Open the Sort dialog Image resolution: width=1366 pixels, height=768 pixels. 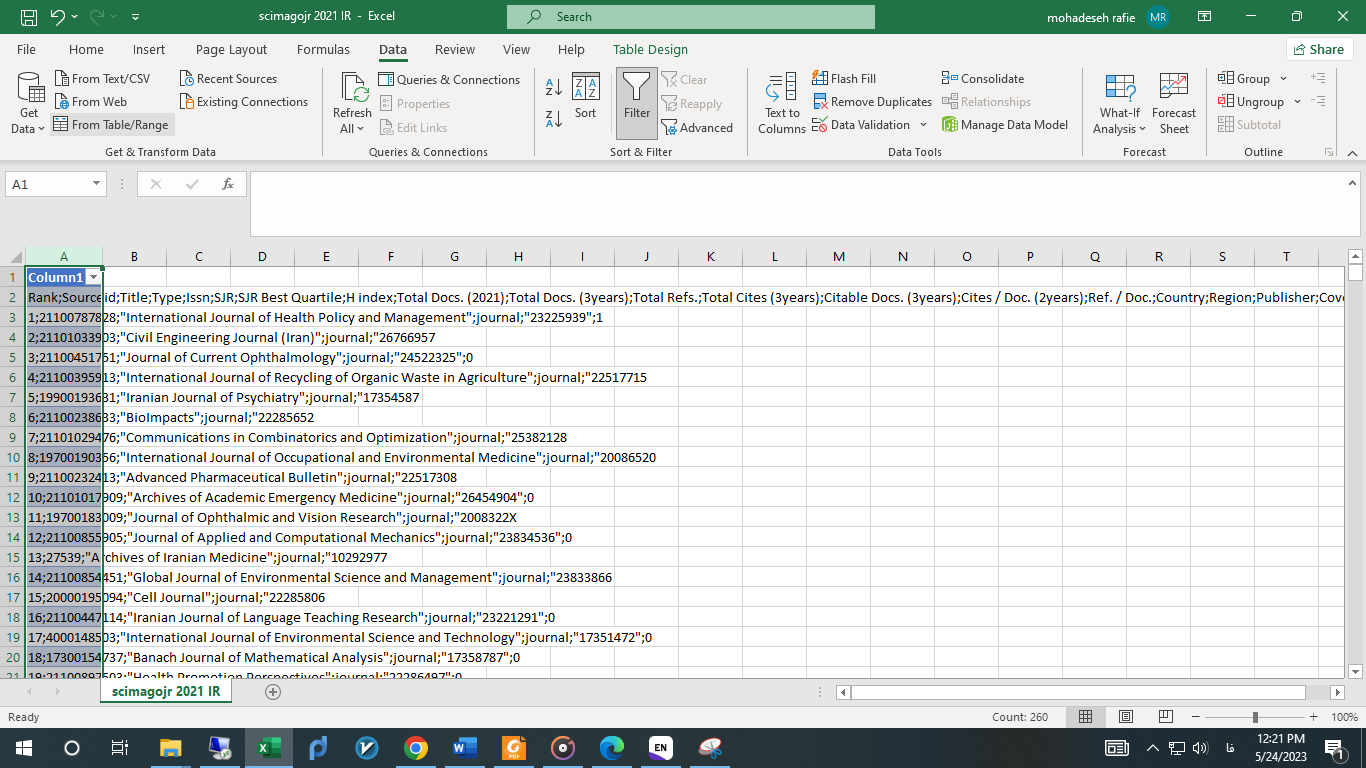pos(586,97)
